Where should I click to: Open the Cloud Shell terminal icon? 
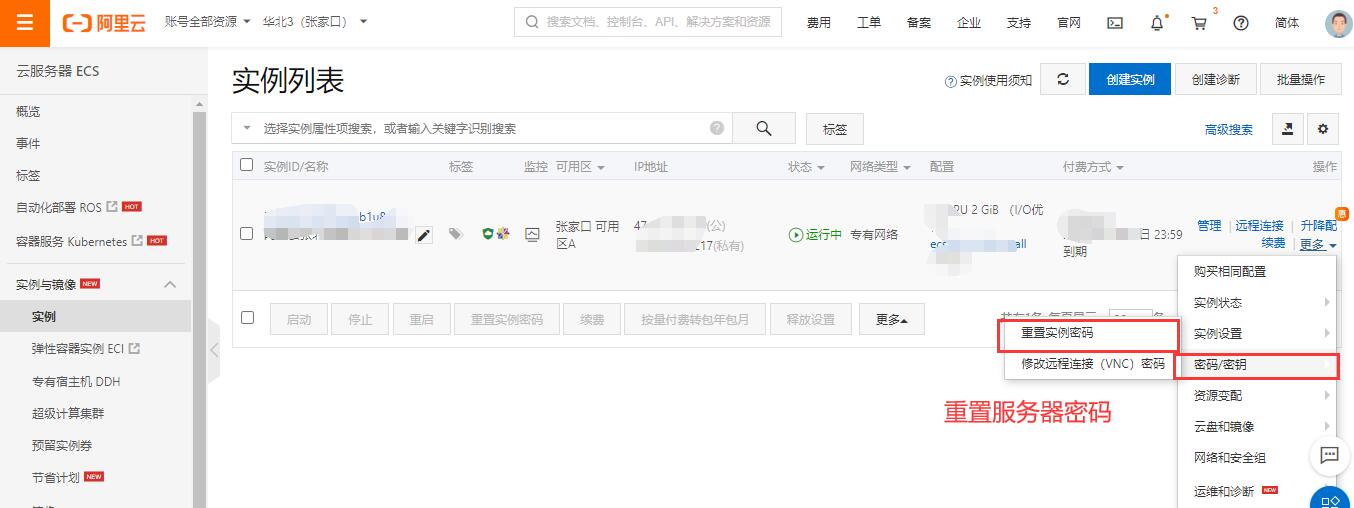click(1115, 23)
